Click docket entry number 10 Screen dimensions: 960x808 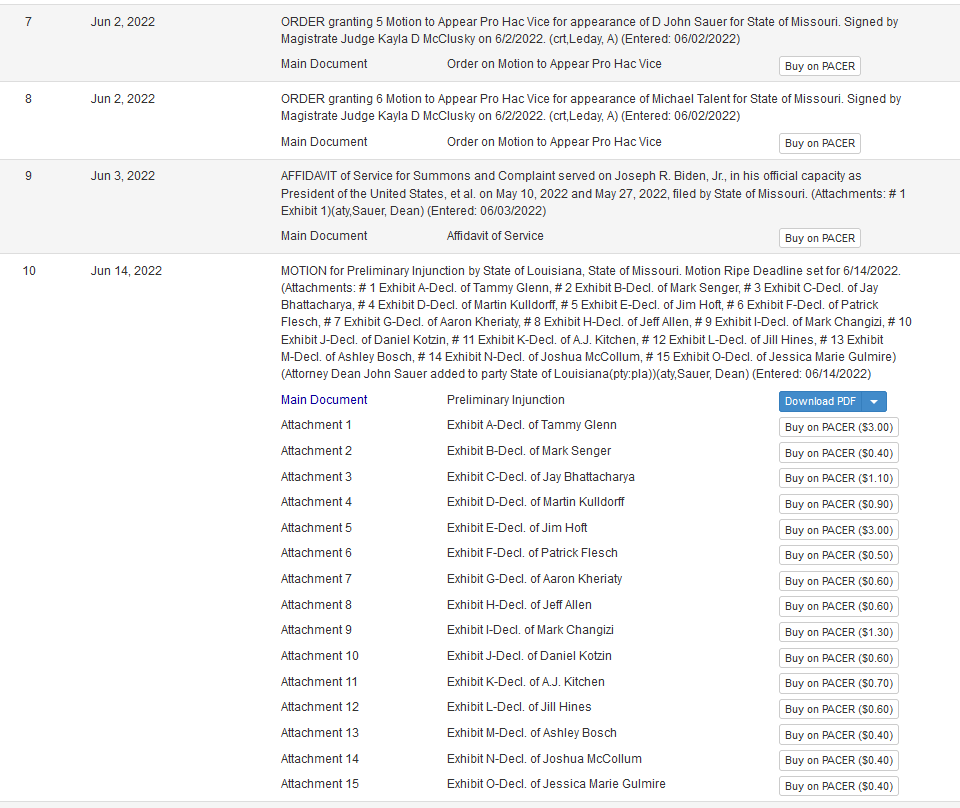(x=29, y=271)
